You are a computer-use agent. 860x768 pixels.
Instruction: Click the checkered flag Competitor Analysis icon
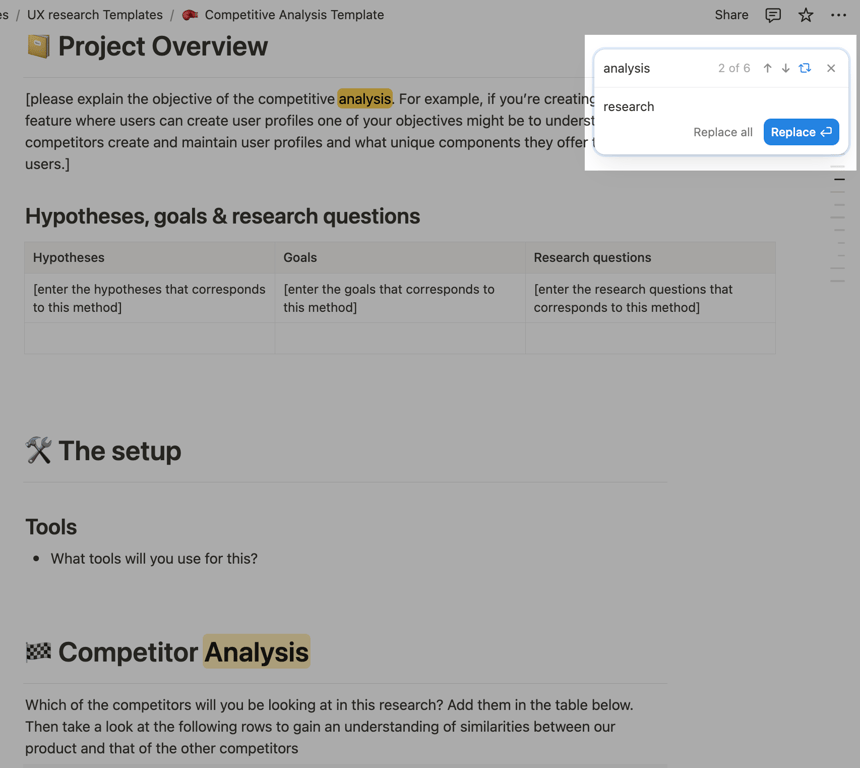[x=38, y=652]
